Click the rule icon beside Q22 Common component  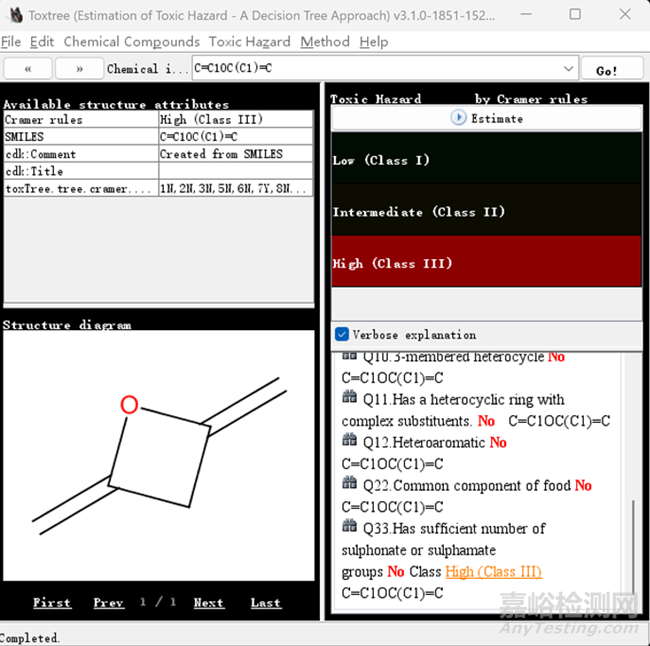349,485
